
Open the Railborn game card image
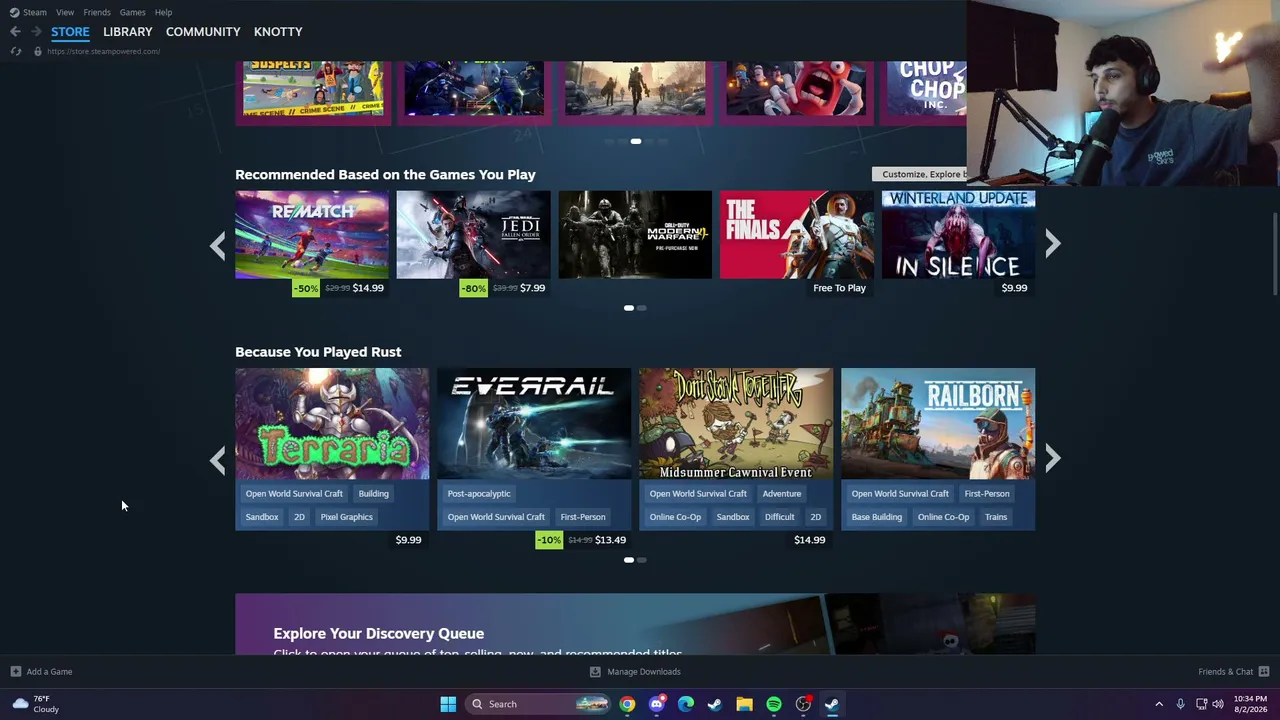coord(938,424)
